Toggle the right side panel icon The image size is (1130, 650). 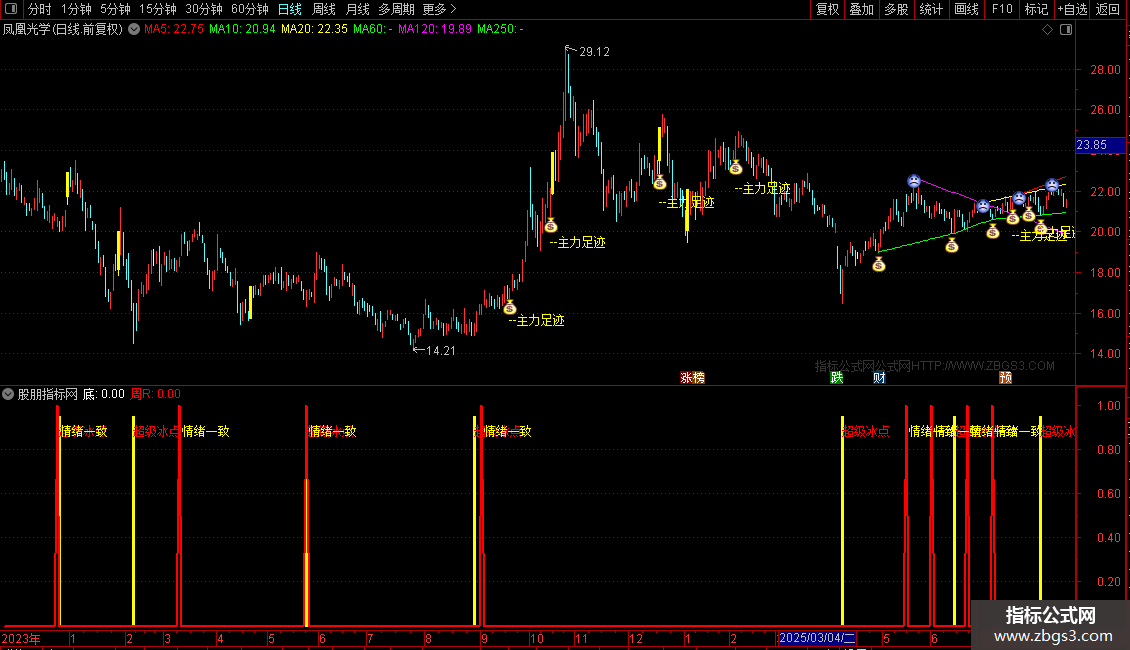[x=1066, y=30]
